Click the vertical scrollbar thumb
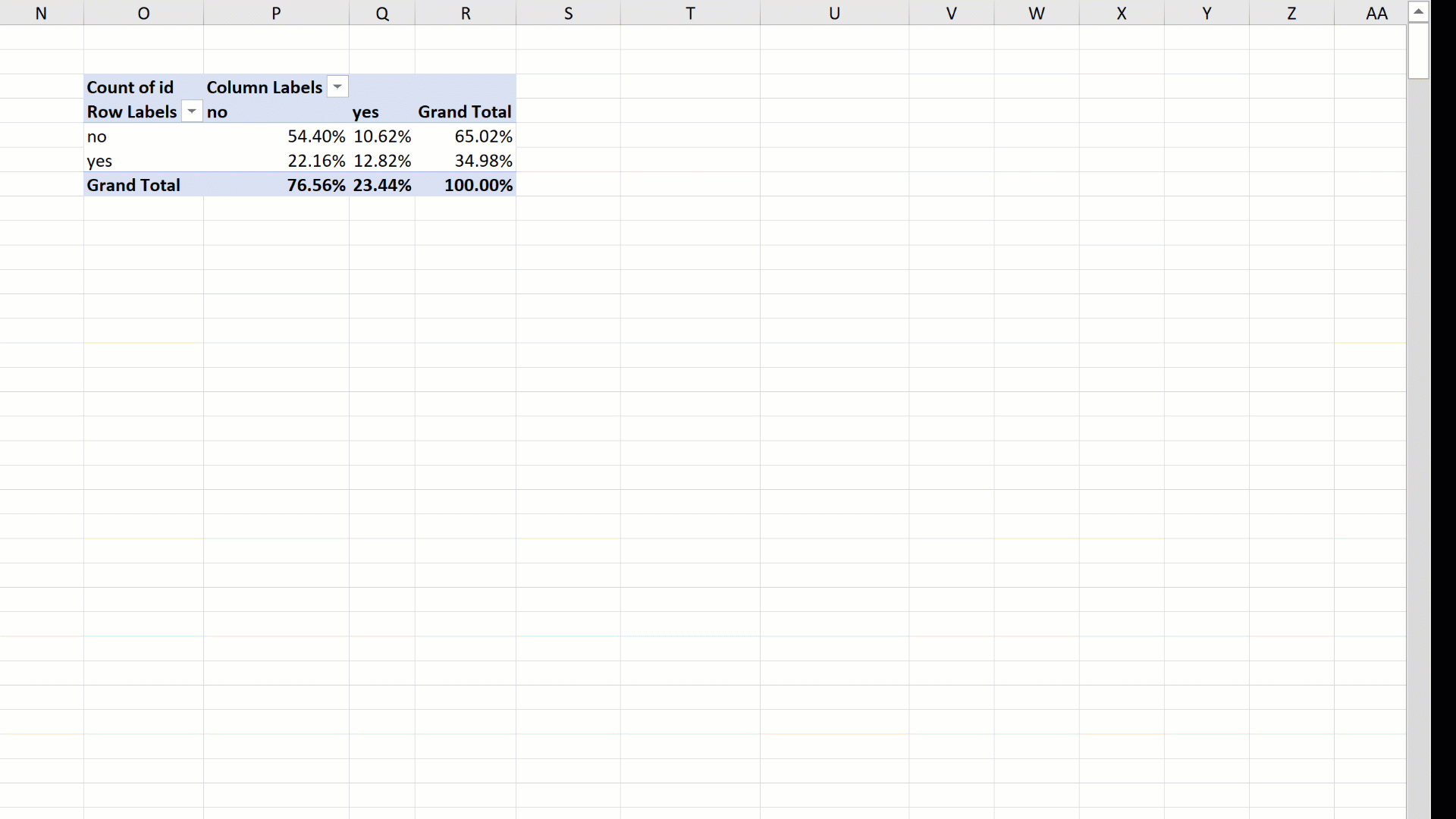 [x=1417, y=50]
